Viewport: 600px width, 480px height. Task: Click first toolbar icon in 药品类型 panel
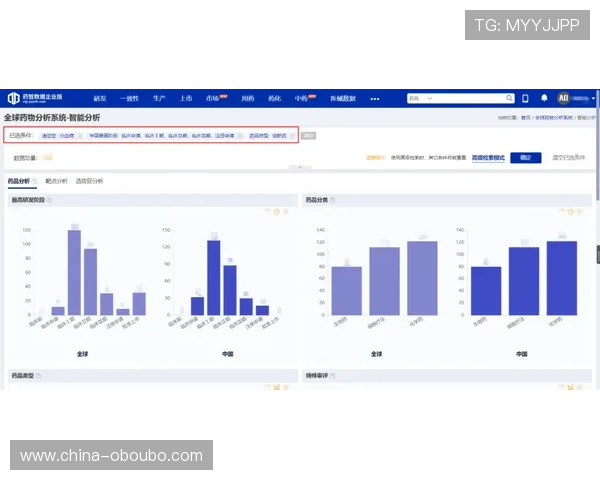click(x=267, y=387)
